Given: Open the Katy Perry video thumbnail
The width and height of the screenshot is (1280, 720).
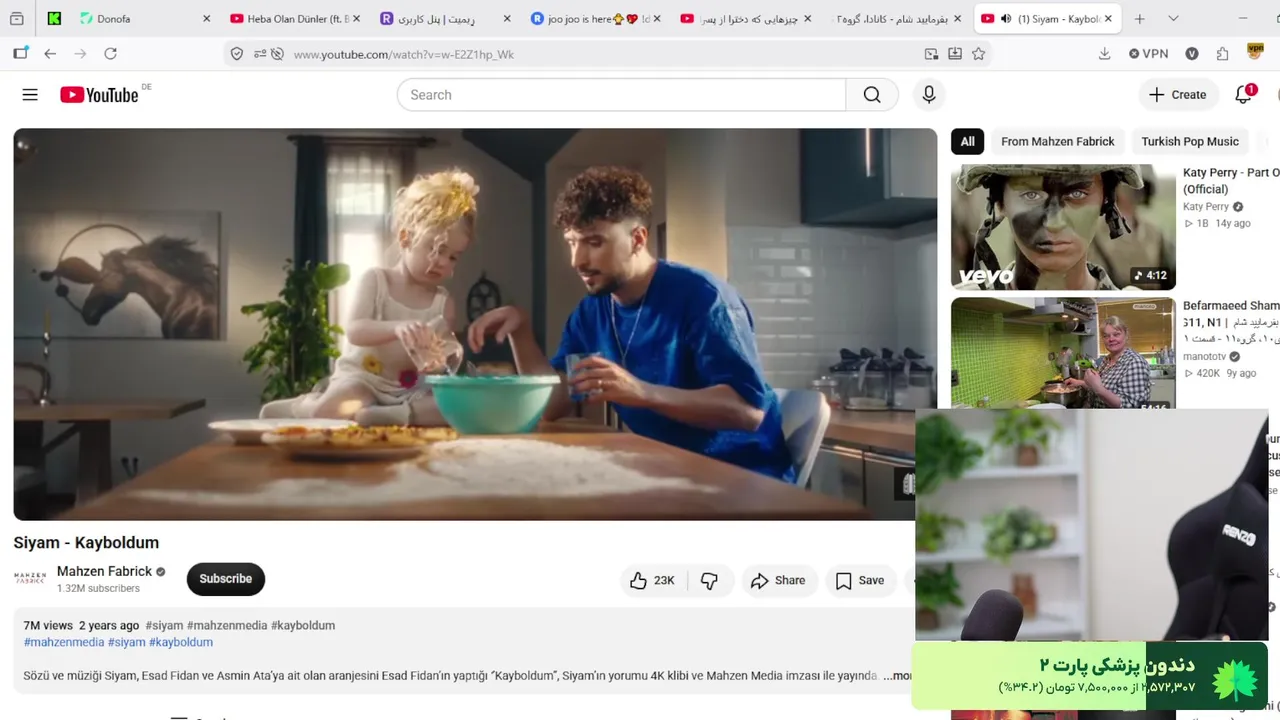Looking at the screenshot, I should [1063, 227].
